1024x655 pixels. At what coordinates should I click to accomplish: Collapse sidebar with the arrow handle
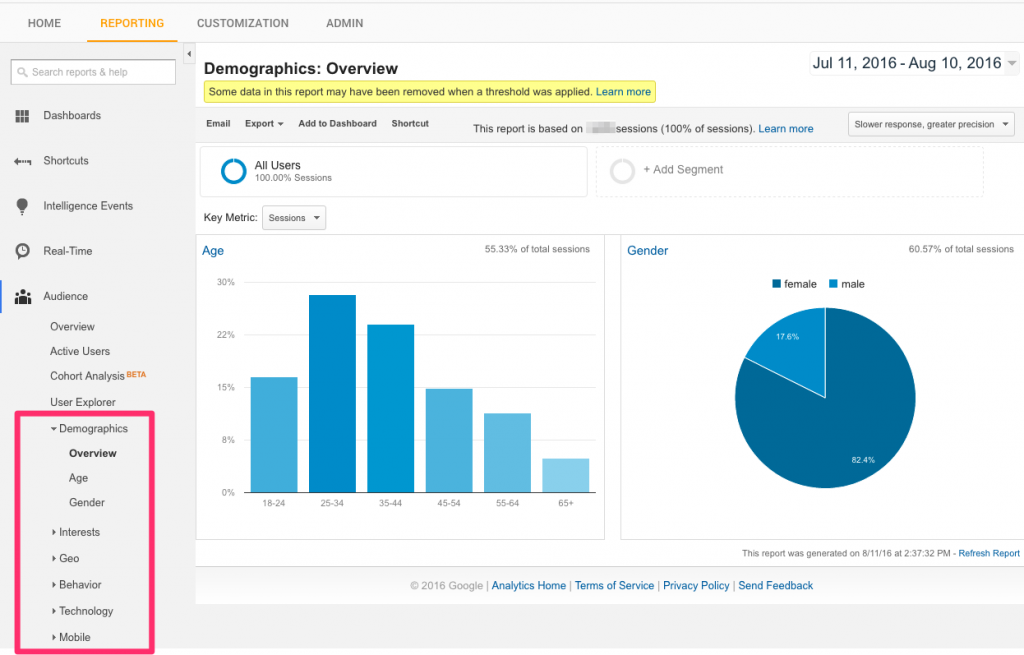click(189, 54)
